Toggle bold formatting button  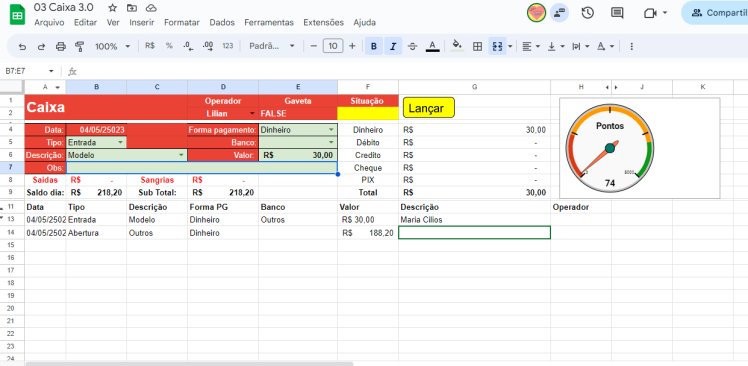374,46
